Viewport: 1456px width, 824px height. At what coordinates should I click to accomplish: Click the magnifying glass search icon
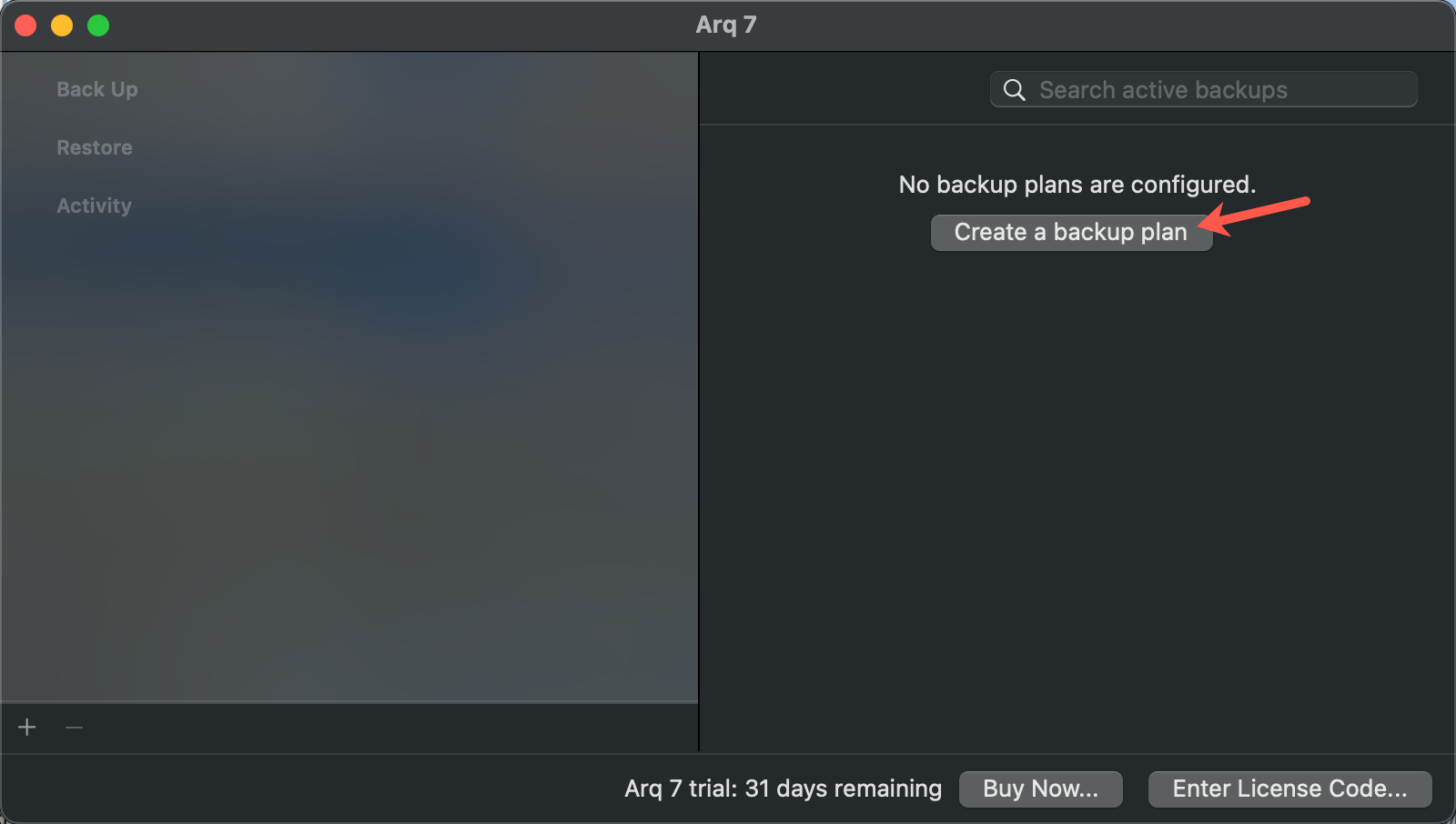tap(1014, 90)
